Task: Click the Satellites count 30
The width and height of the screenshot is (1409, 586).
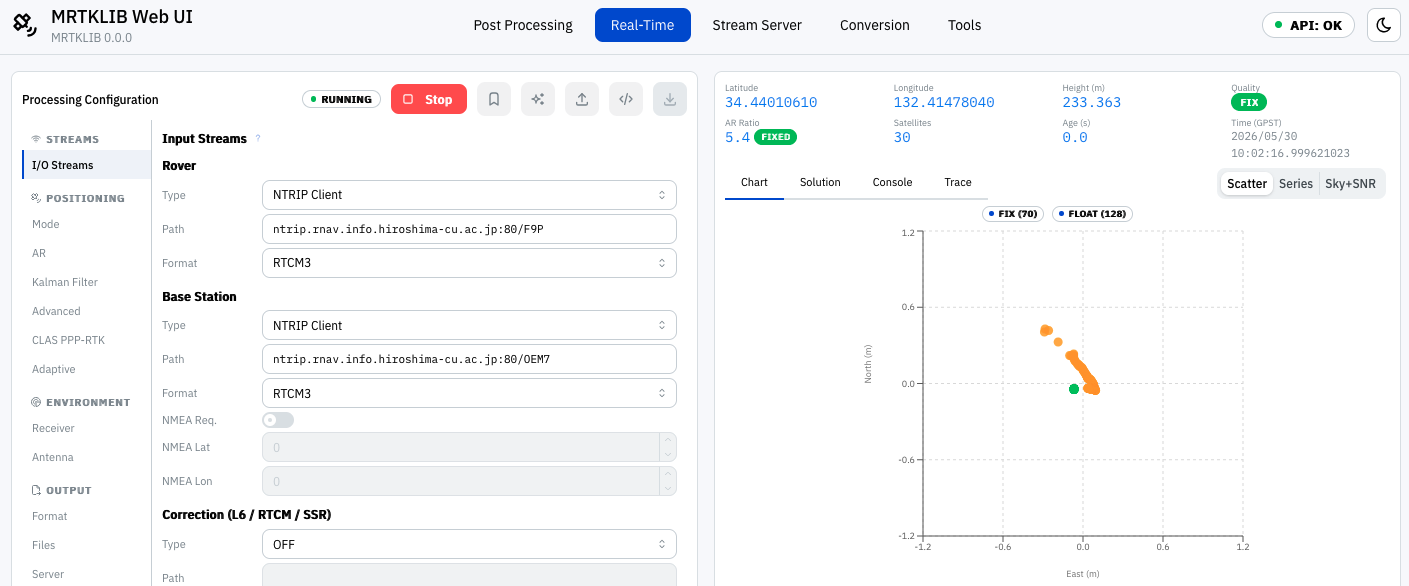Action: point(902,138)
